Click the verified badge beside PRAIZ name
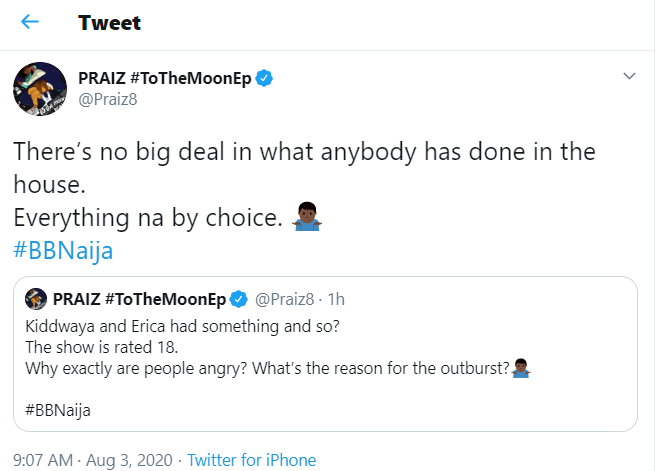Viewport: 661px width, 471px height. click(x=265, y=77)
